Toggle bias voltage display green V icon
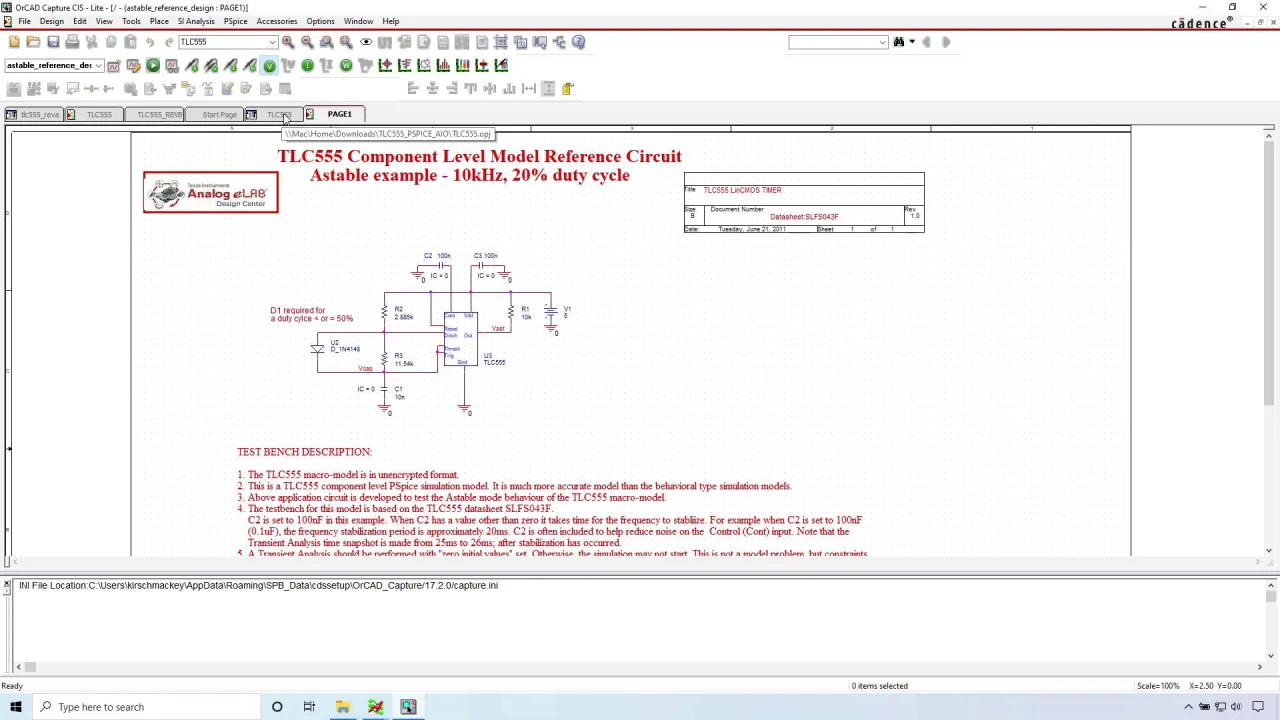The height and width of the screenshot is (720, 1280). coord(269,66)
